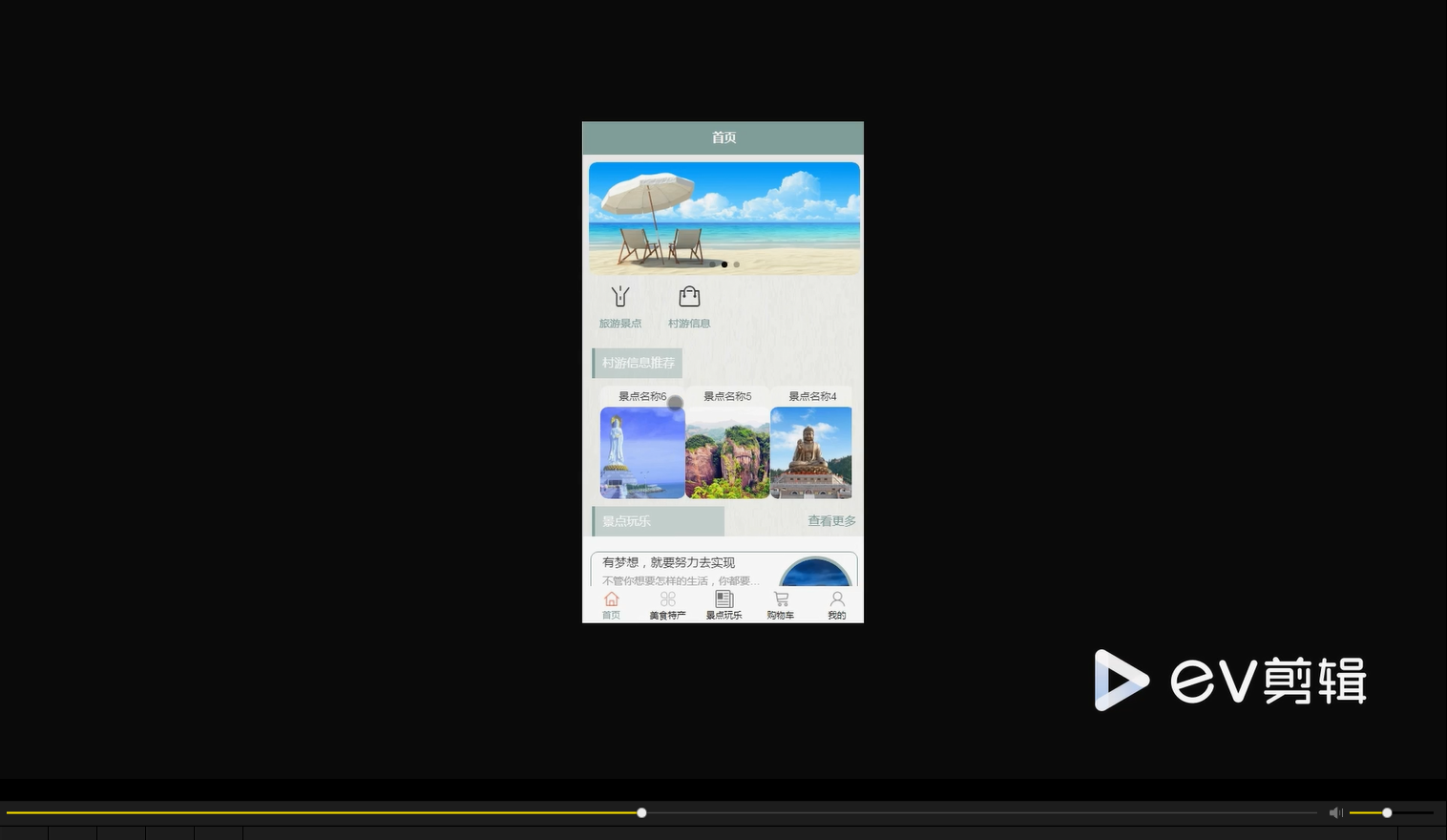Screen dimensions: 1447x840
Task: Select the last carousel dot
Action: pos(736,264)
